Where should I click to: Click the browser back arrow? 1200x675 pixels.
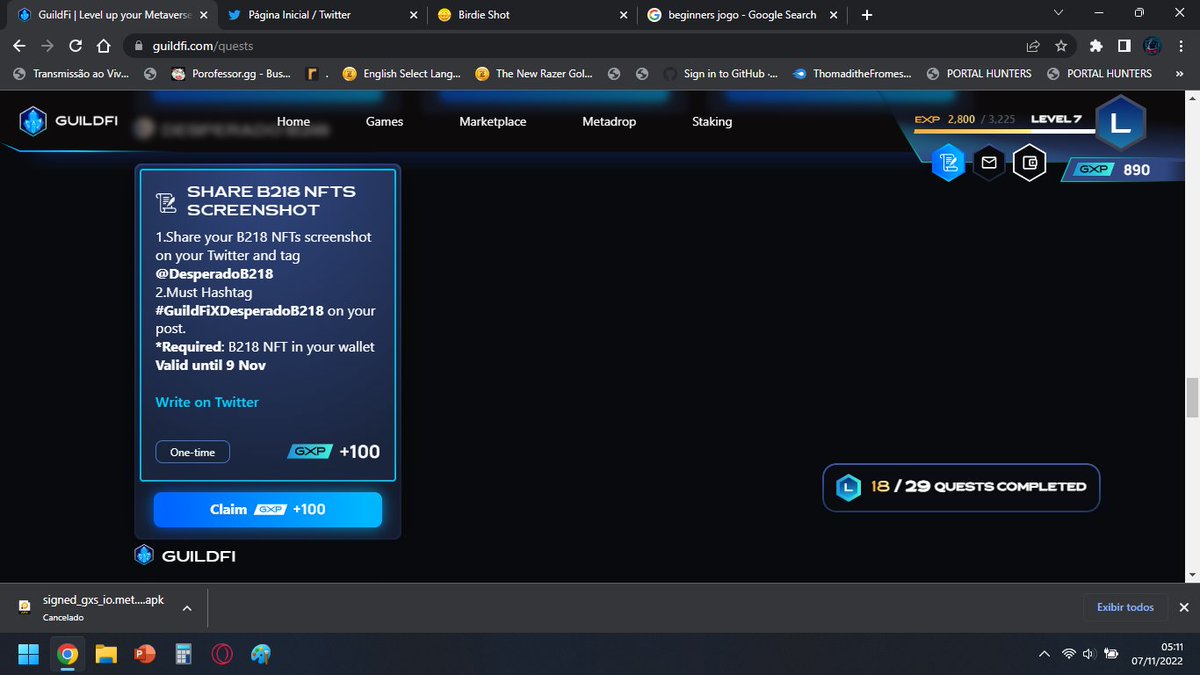(x=19, y=45)
